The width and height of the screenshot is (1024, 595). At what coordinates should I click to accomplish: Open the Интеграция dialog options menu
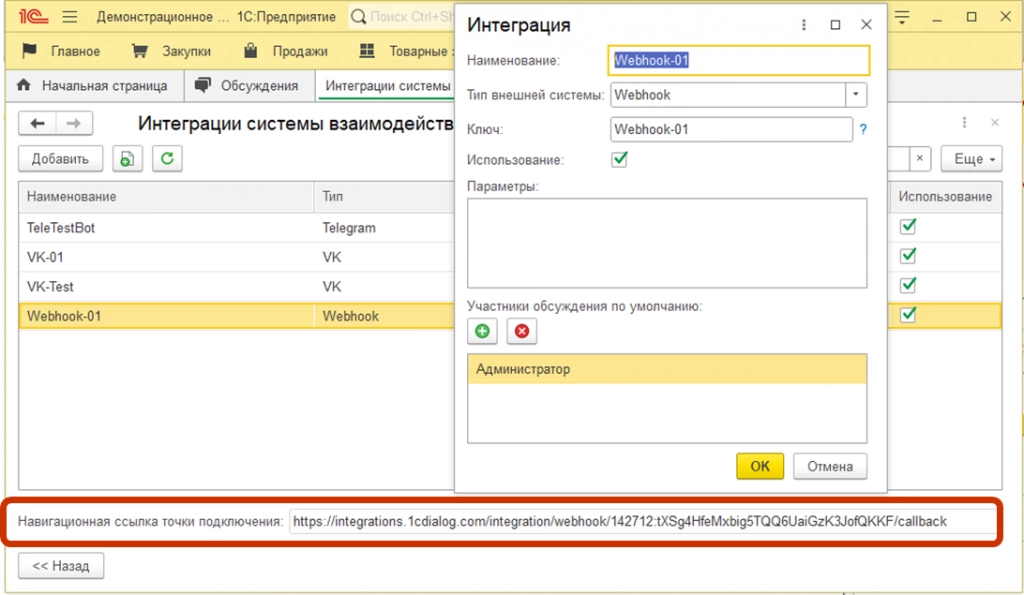(804, 25)
